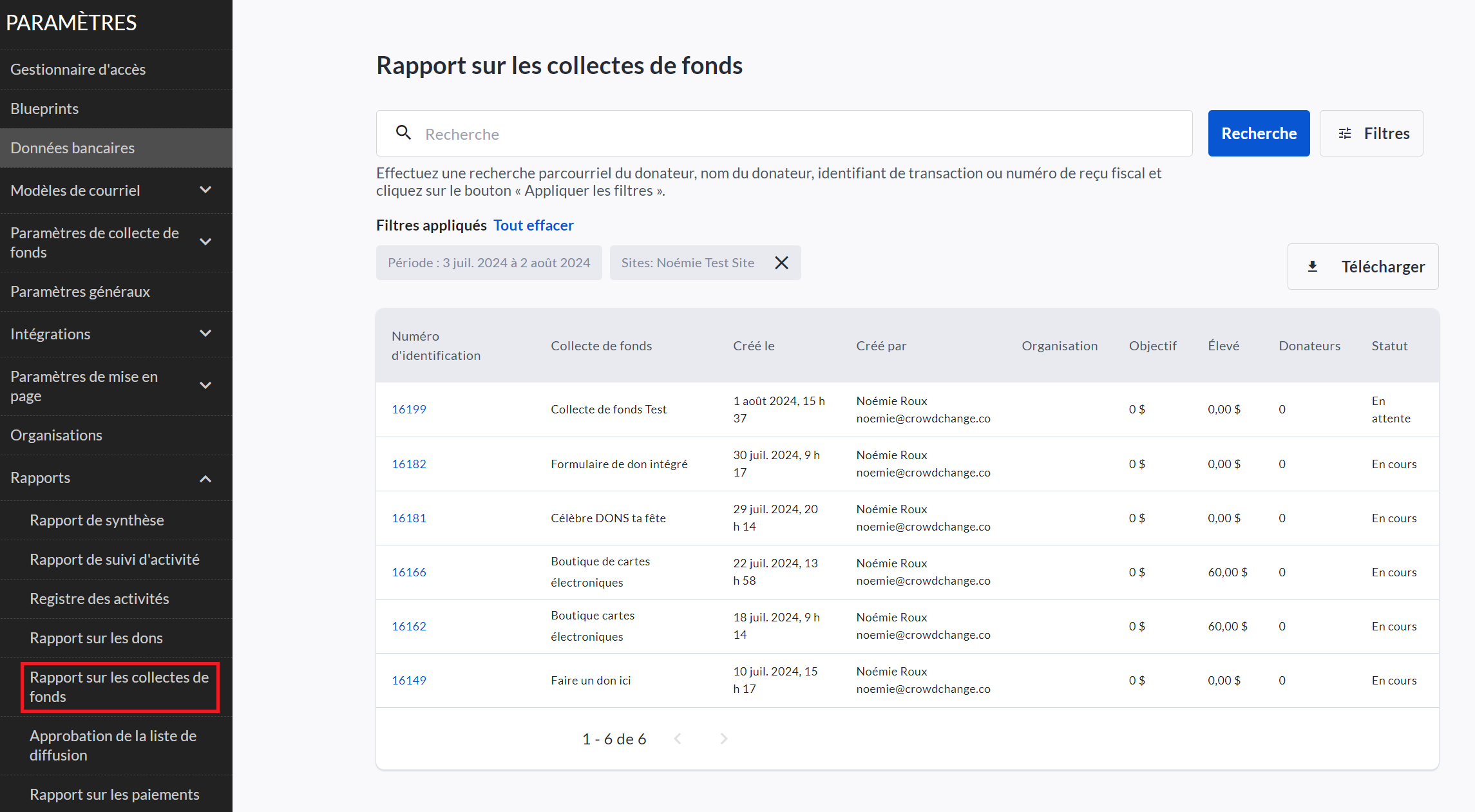Open Rapport sur les dons
This screenshot has width=1475, height=812.
(96, 637)
